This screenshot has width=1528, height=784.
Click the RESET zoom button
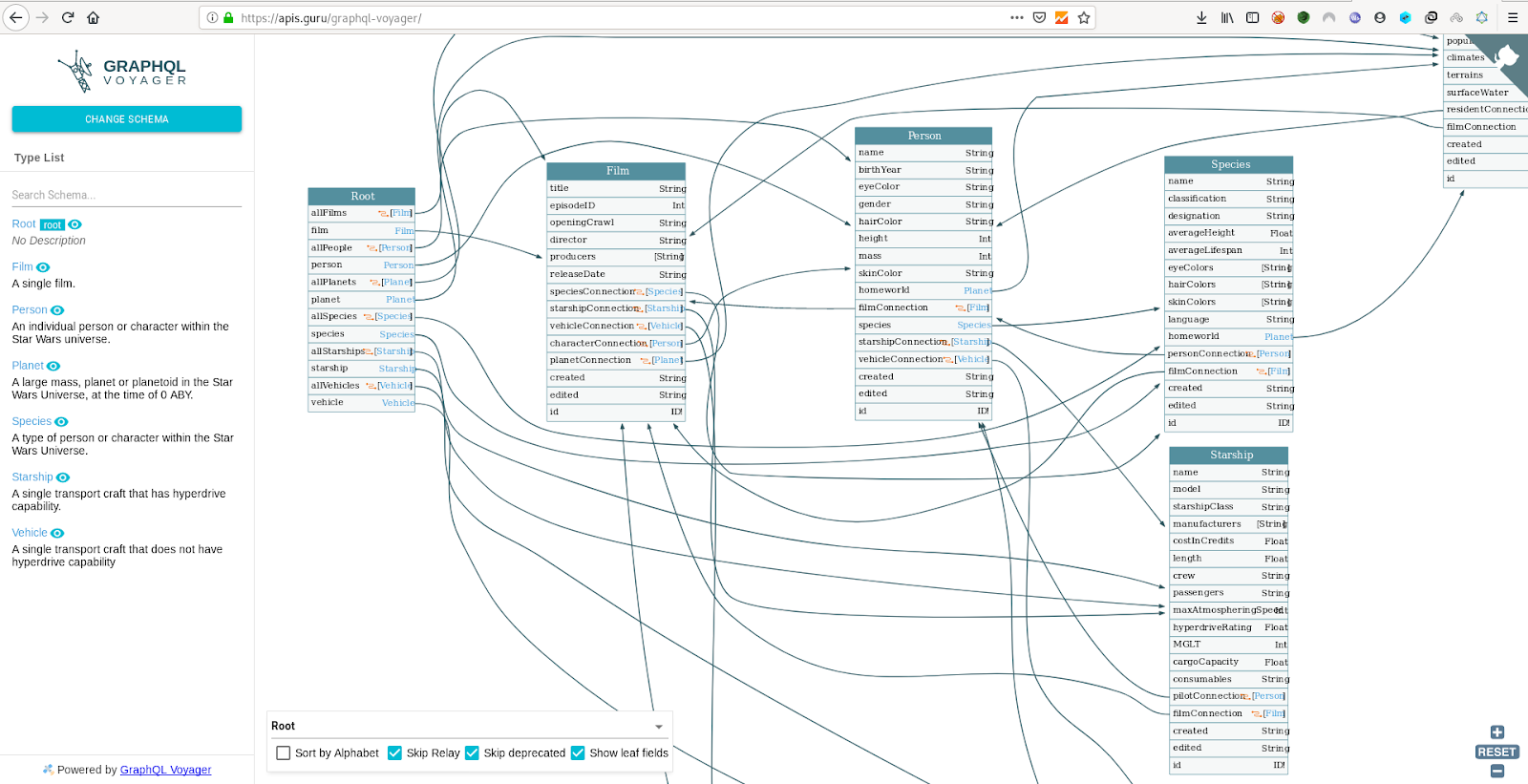(x=1497, y=752)
